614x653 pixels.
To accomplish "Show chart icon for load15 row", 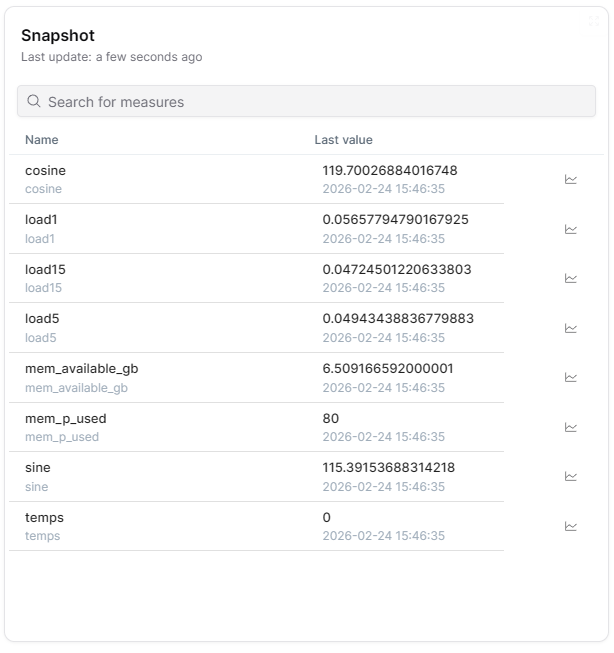I will click(x=571, y=279).
